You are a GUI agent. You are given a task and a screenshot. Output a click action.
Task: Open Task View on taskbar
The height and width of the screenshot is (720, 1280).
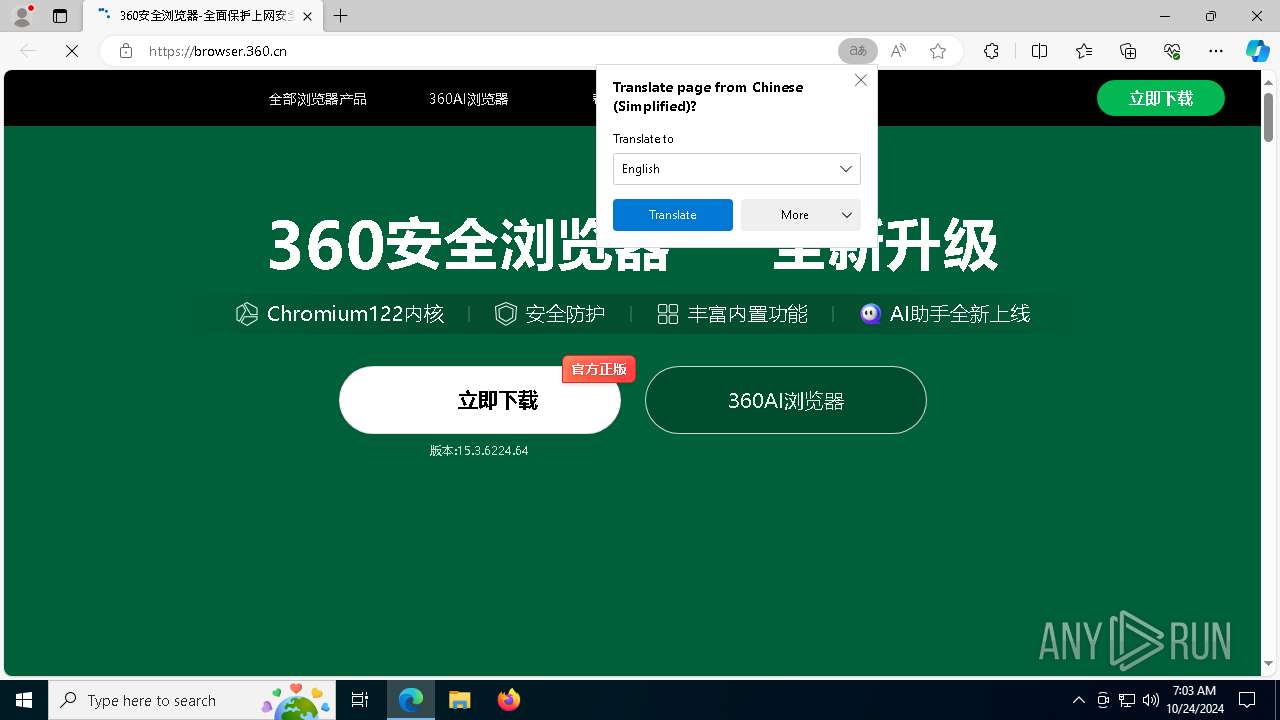pyautogui.click(x=360, y=700)
